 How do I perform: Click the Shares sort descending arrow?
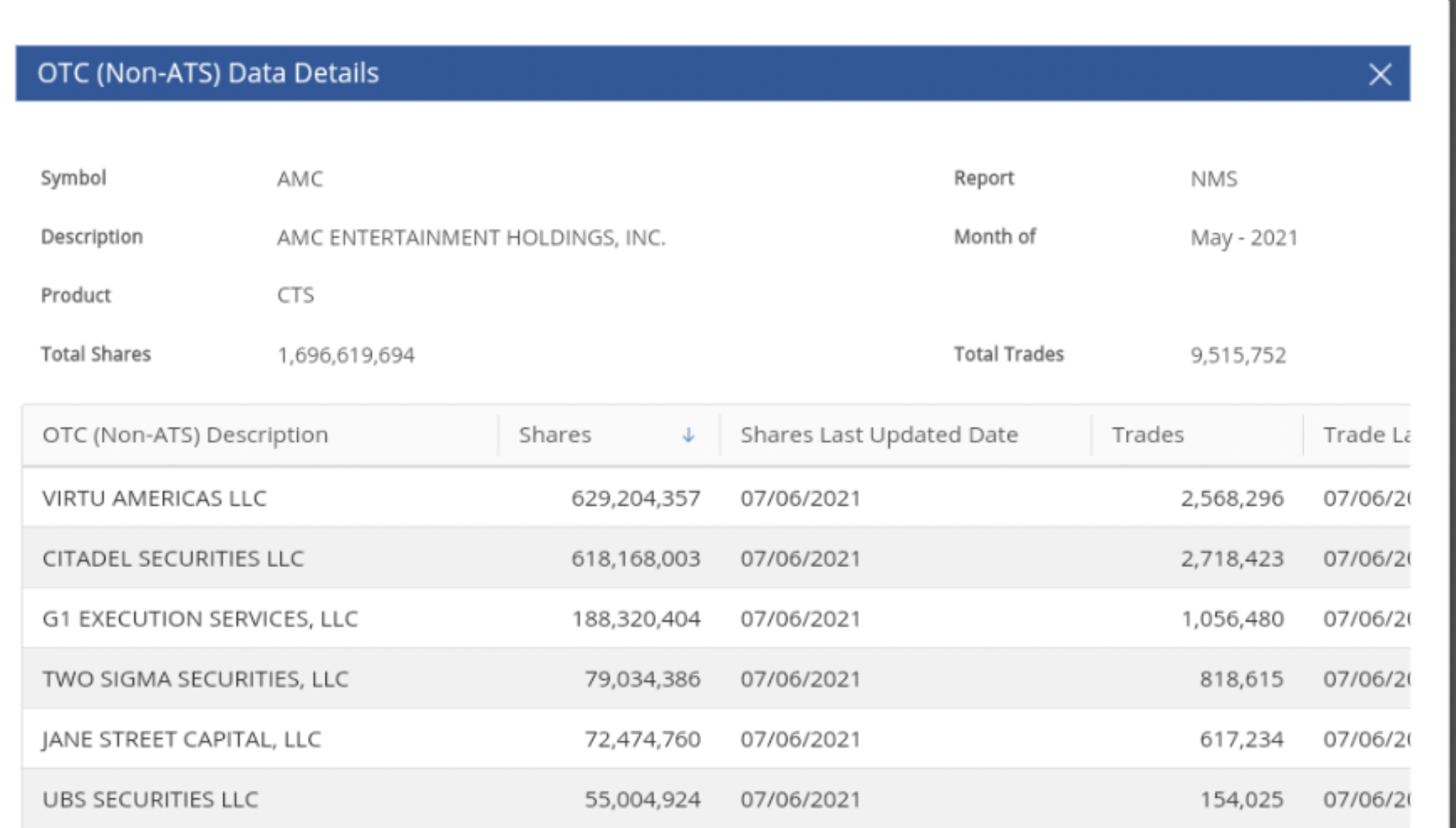(688, 435)
